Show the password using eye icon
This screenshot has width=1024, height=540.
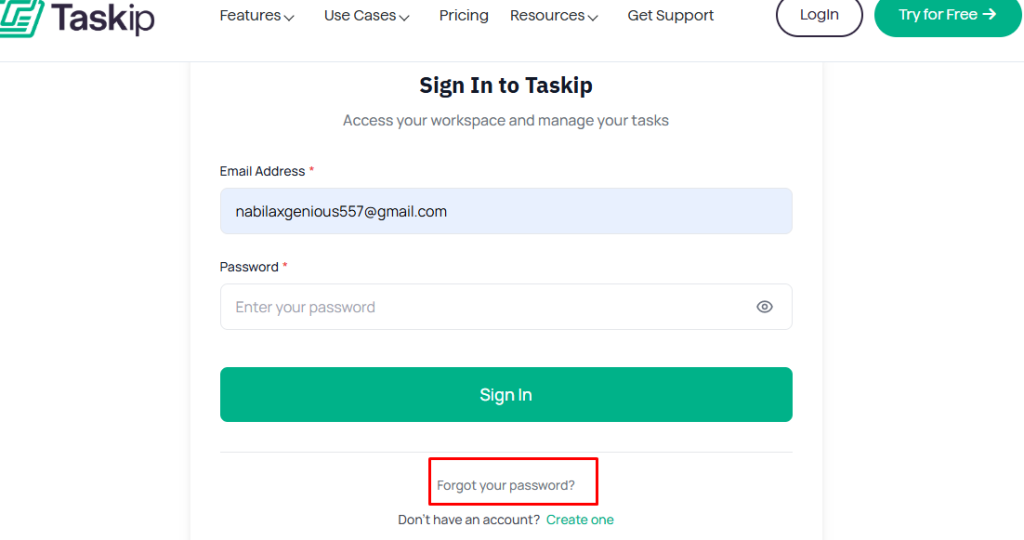[x=764, y=307]
